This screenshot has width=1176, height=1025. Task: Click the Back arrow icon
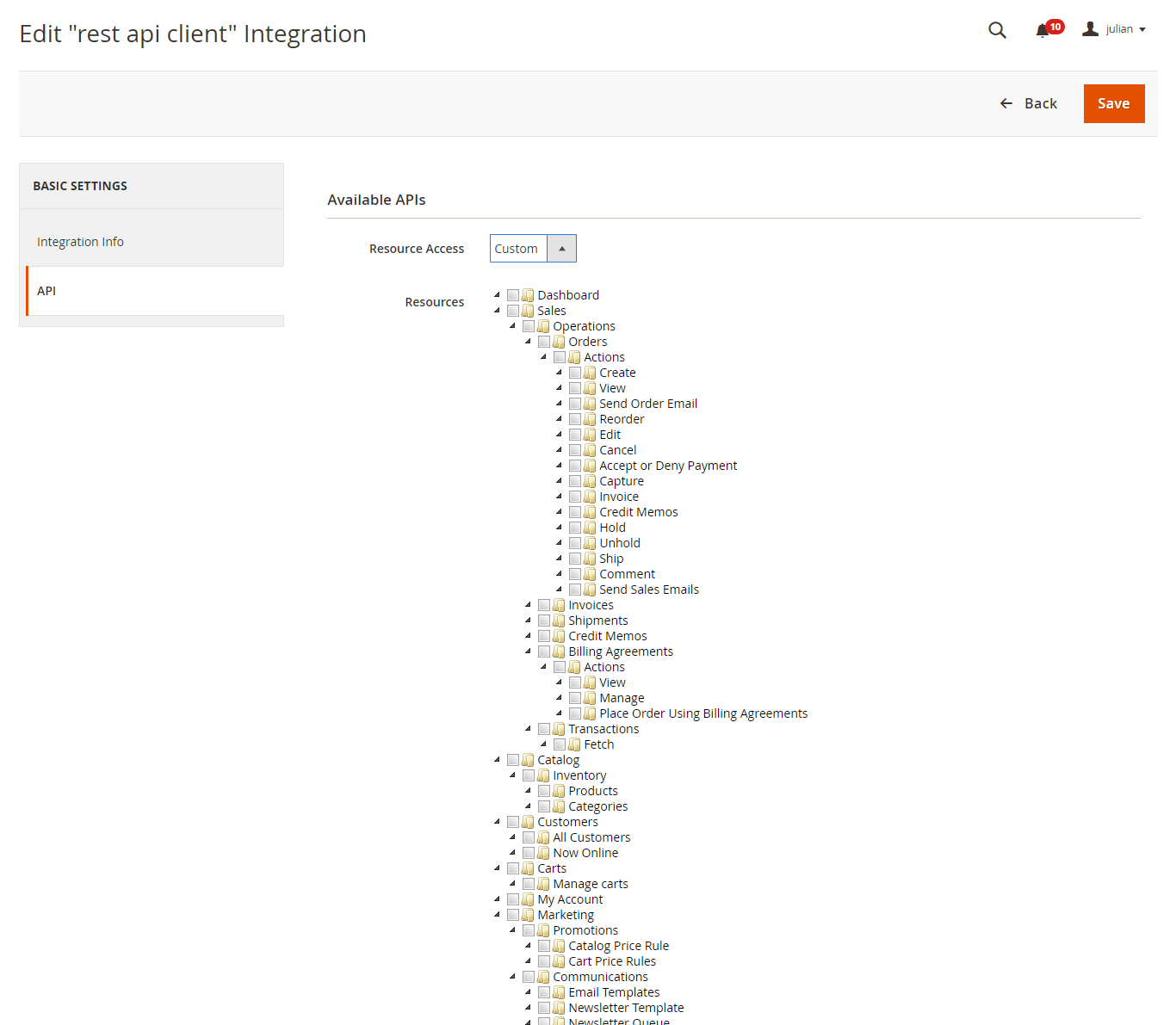pyautogui.click(x=1006, y=103)
